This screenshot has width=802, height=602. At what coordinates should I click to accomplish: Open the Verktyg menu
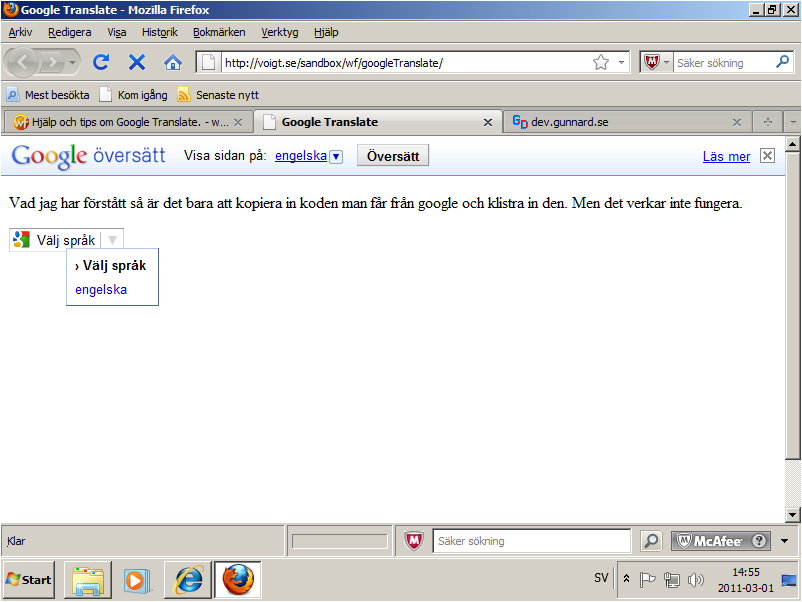[279, 32]
